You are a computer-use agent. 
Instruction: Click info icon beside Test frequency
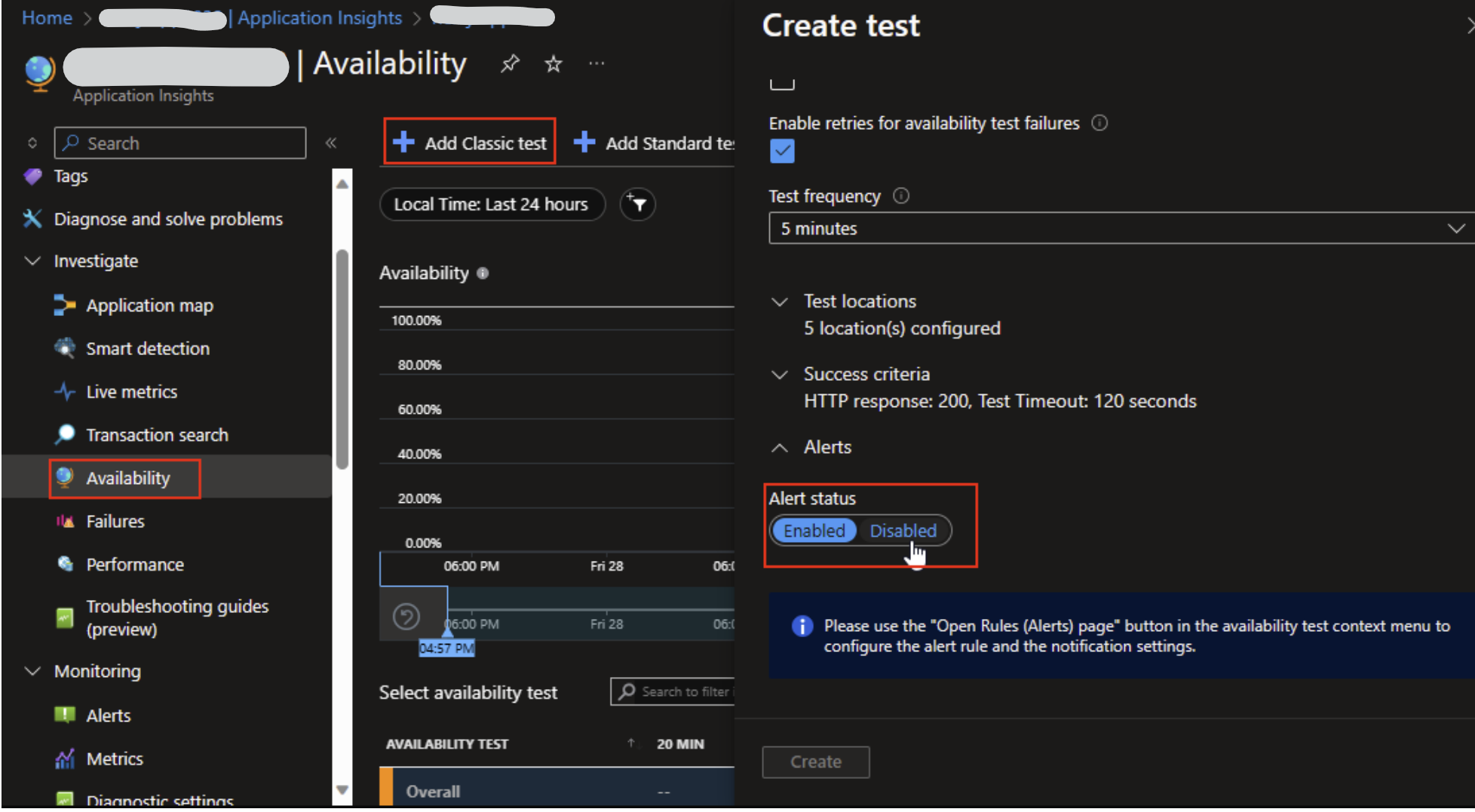click(x=901, y=196)
